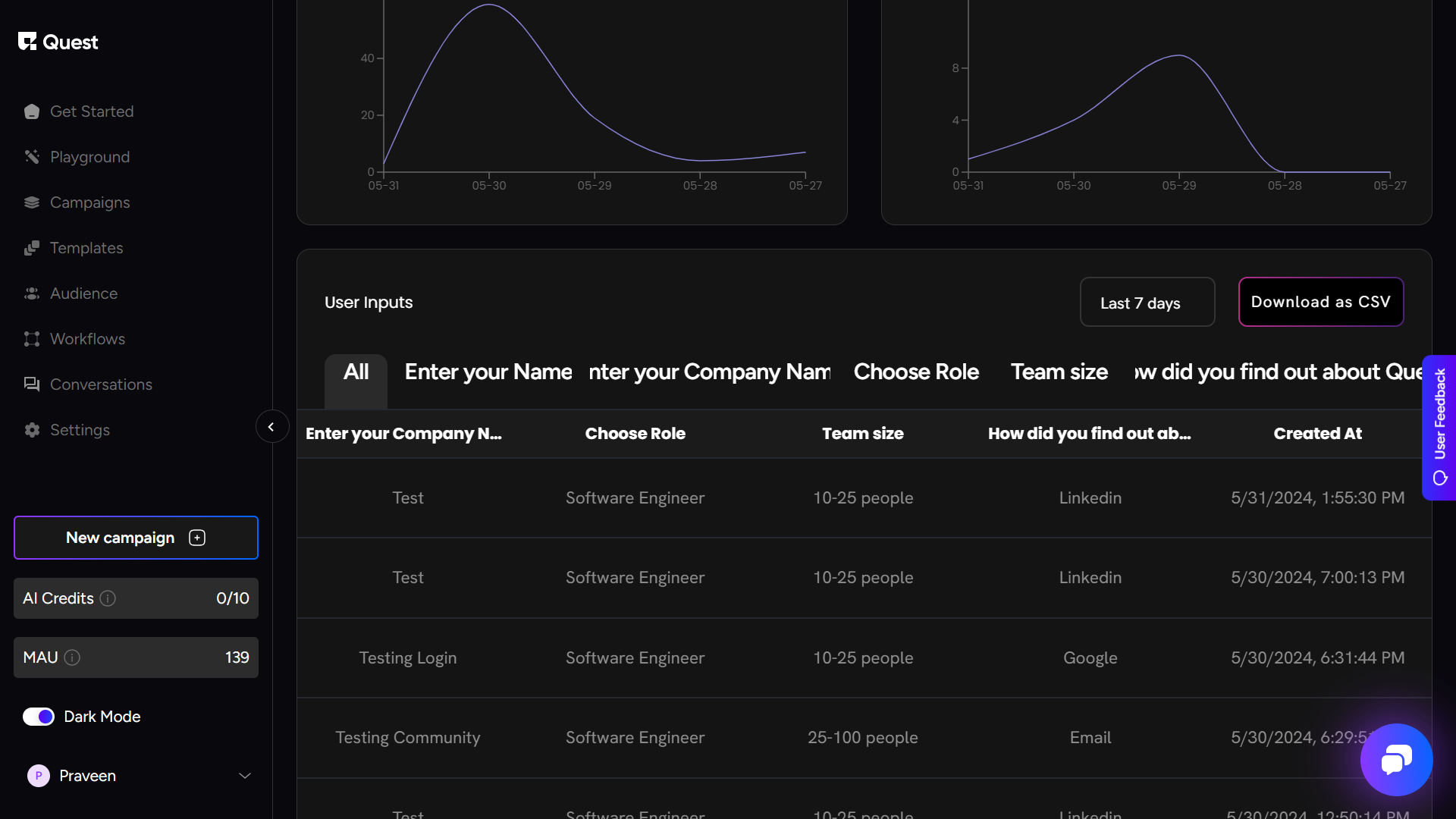
Task: Expand the Praveen account menu
Action: coord(244,776)
